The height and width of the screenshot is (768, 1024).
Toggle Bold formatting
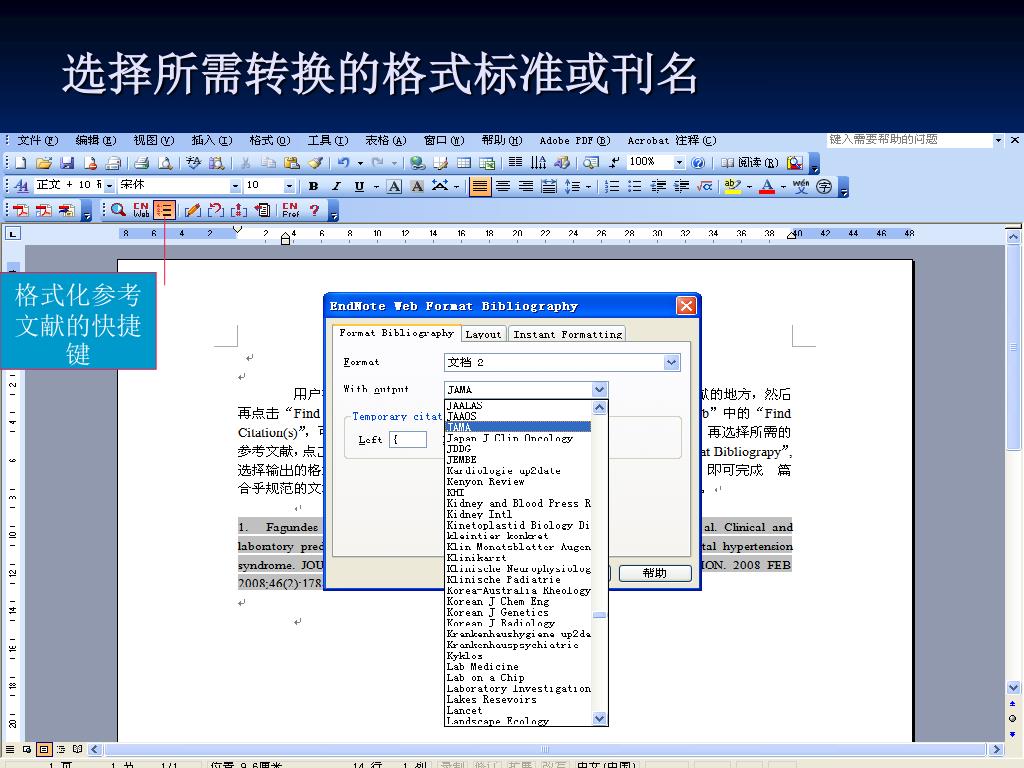coord(313,186)
